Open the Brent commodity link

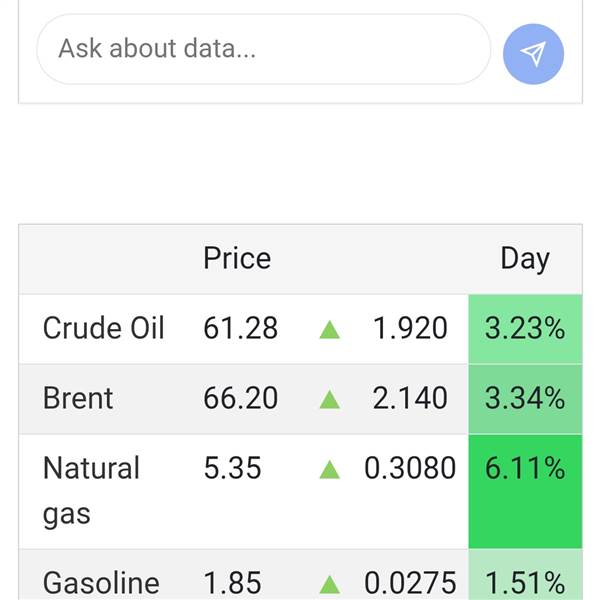[78, 398]
